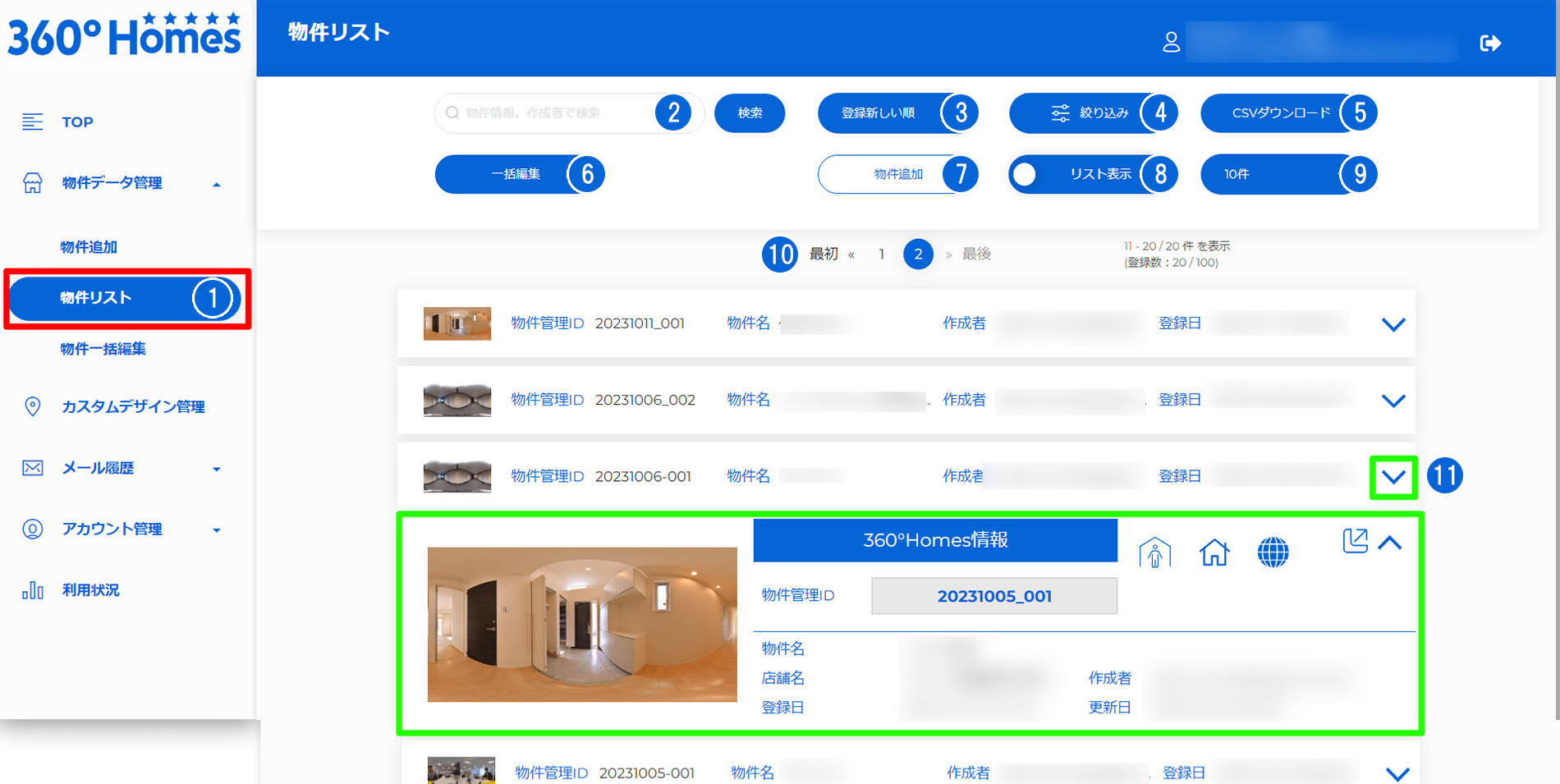Open the 360 panorama thumbnail preview
Screen dimensions: 1560x784
pos(581,624)
